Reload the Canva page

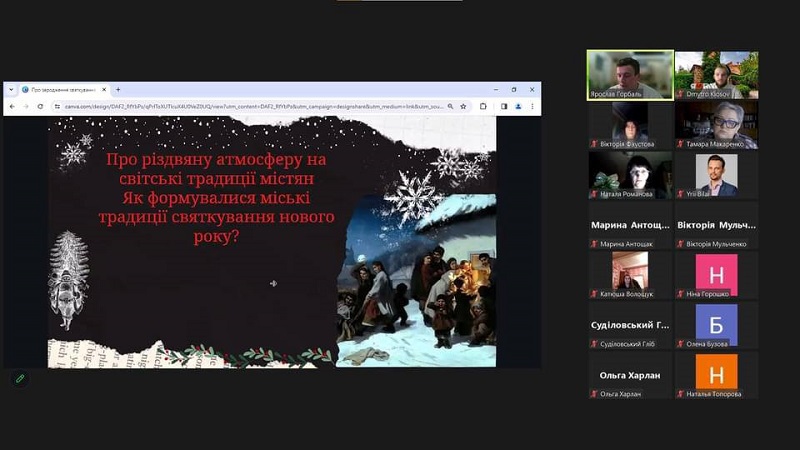tap(41, 106)
